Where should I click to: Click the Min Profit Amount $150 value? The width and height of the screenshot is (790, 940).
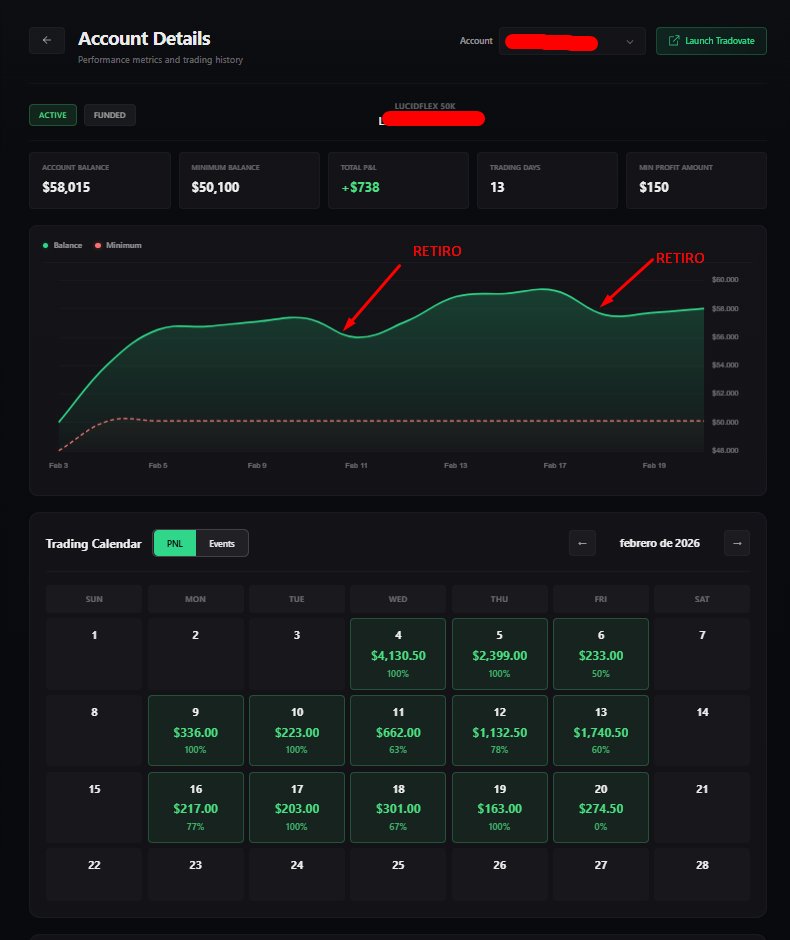click(653, 188)
